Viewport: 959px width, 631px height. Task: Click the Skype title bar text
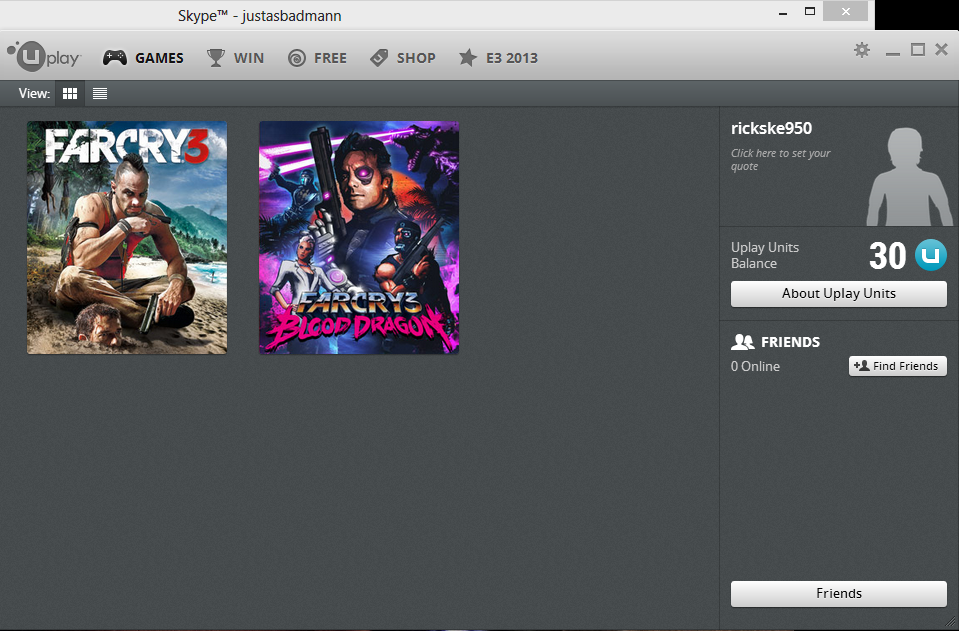[x=259, y=16]
